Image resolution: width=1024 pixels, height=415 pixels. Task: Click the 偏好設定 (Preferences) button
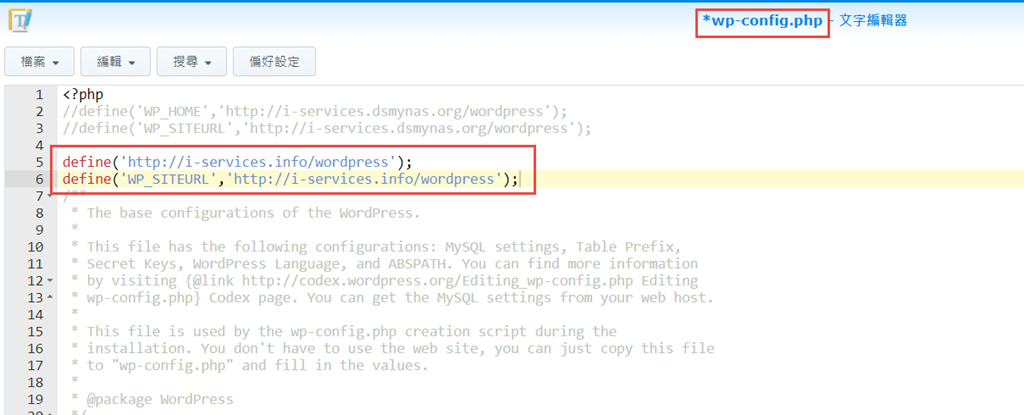(x=274, y=62)
